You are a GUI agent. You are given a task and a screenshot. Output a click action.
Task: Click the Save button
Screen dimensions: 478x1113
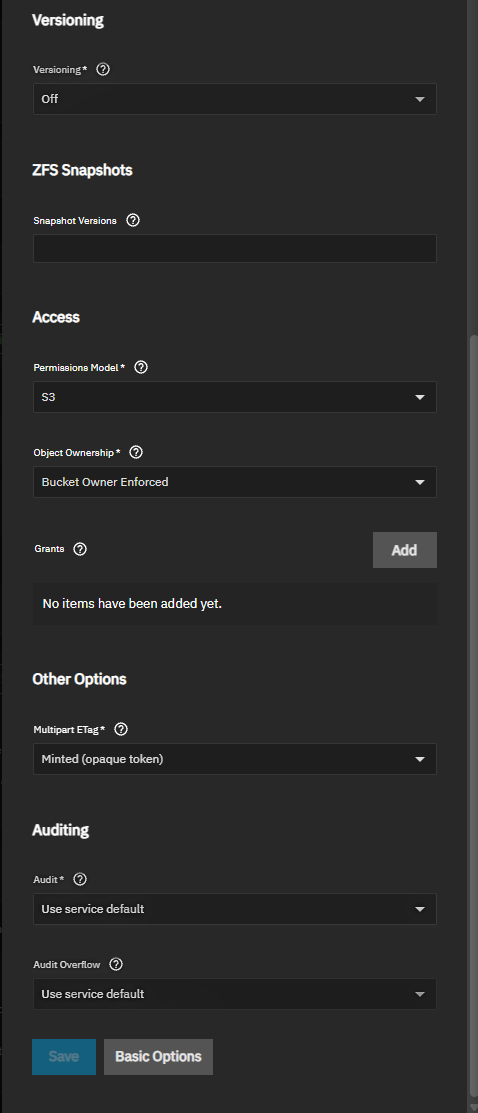64,1056
